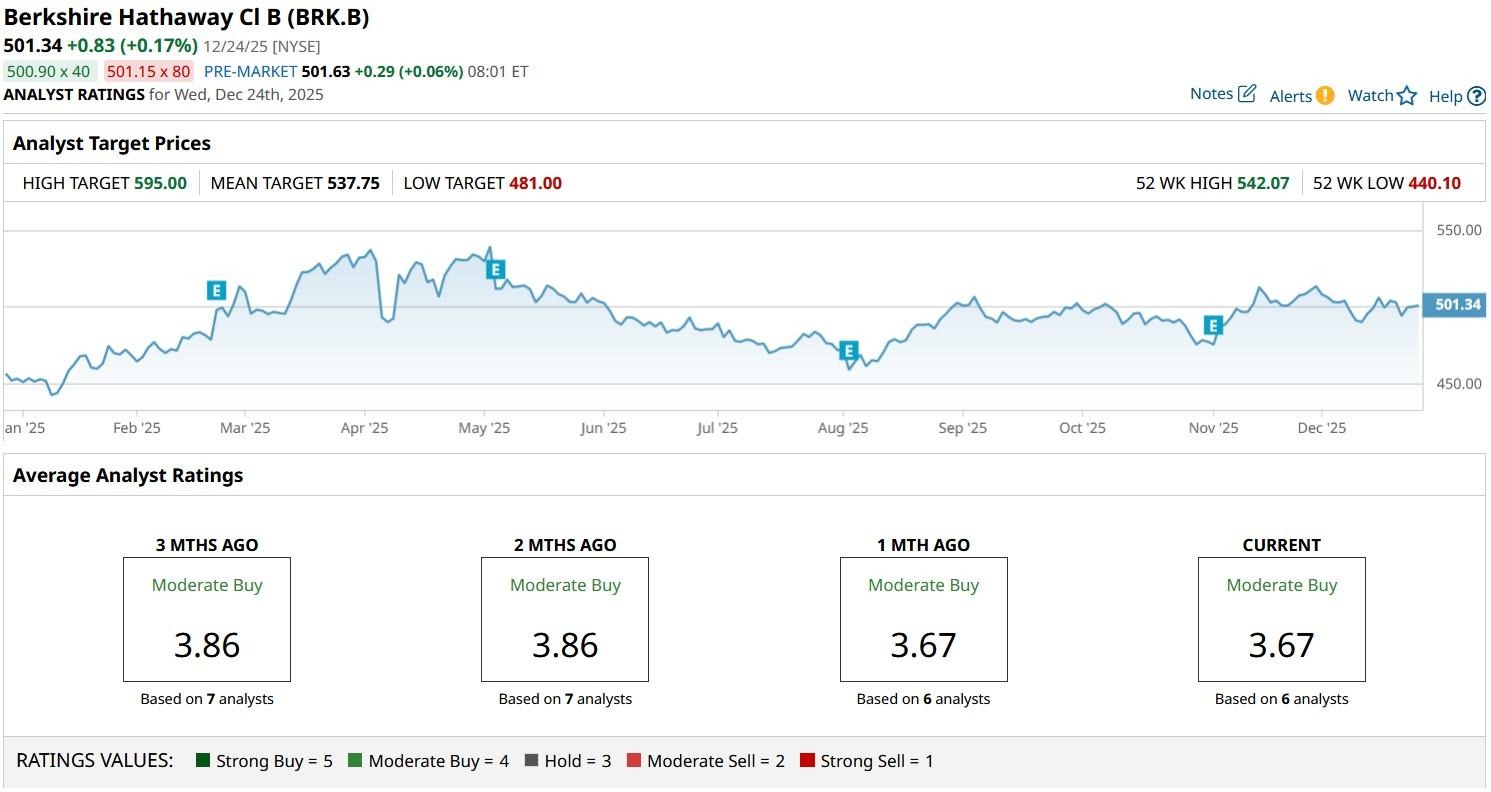This screenshot has height=792, width=1491.
Task: Click the Notes link
Action: 1211,94
